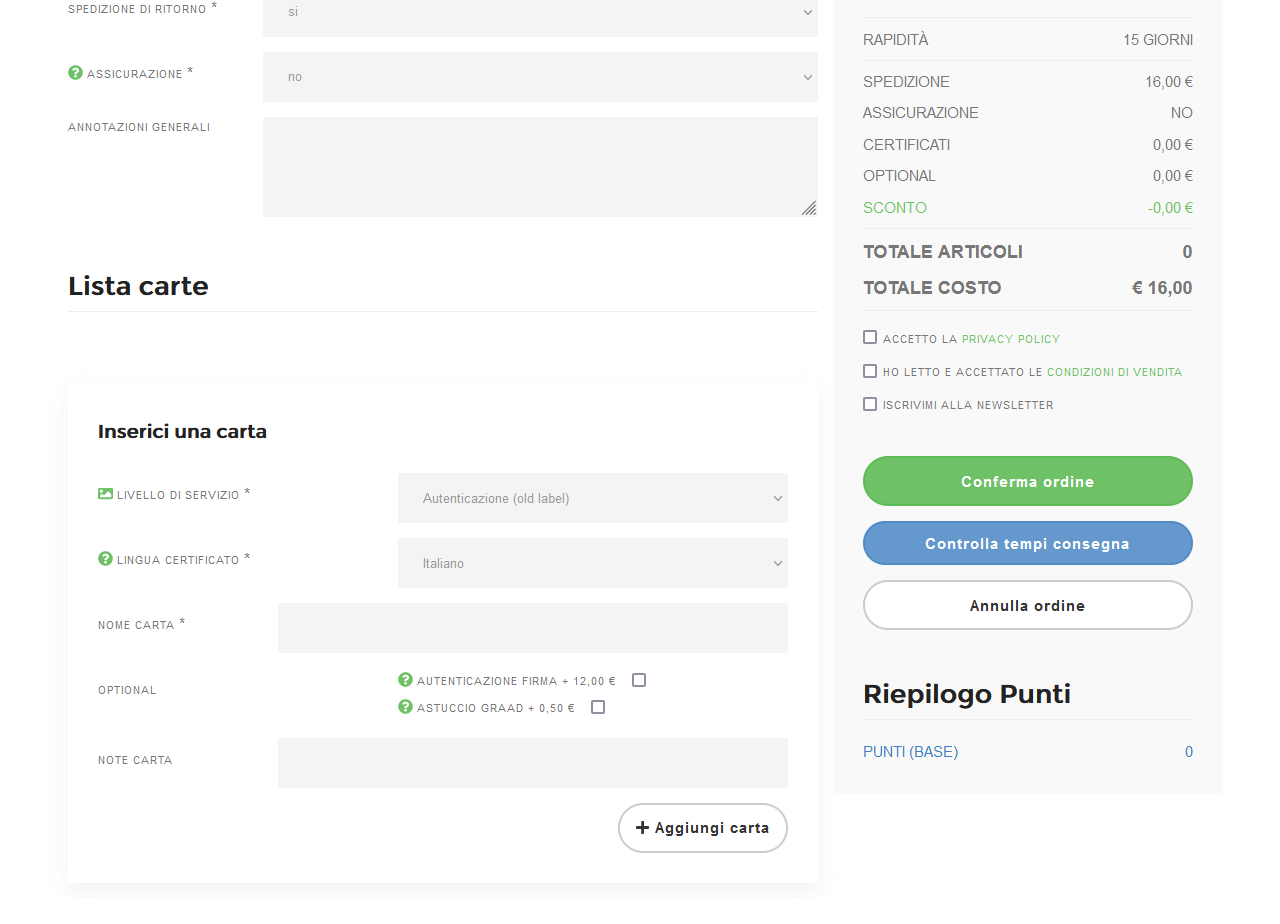The height and width of the screenshot is (924, 1280).
Task: Click the Lingua certificato help icon
Action: pyautogui.click(x=105, y=559)
